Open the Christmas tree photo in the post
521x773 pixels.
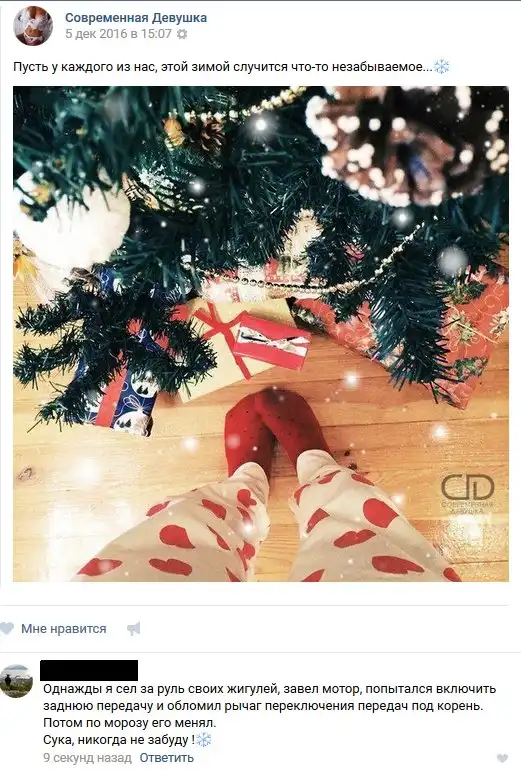click(x=261, y=334)
